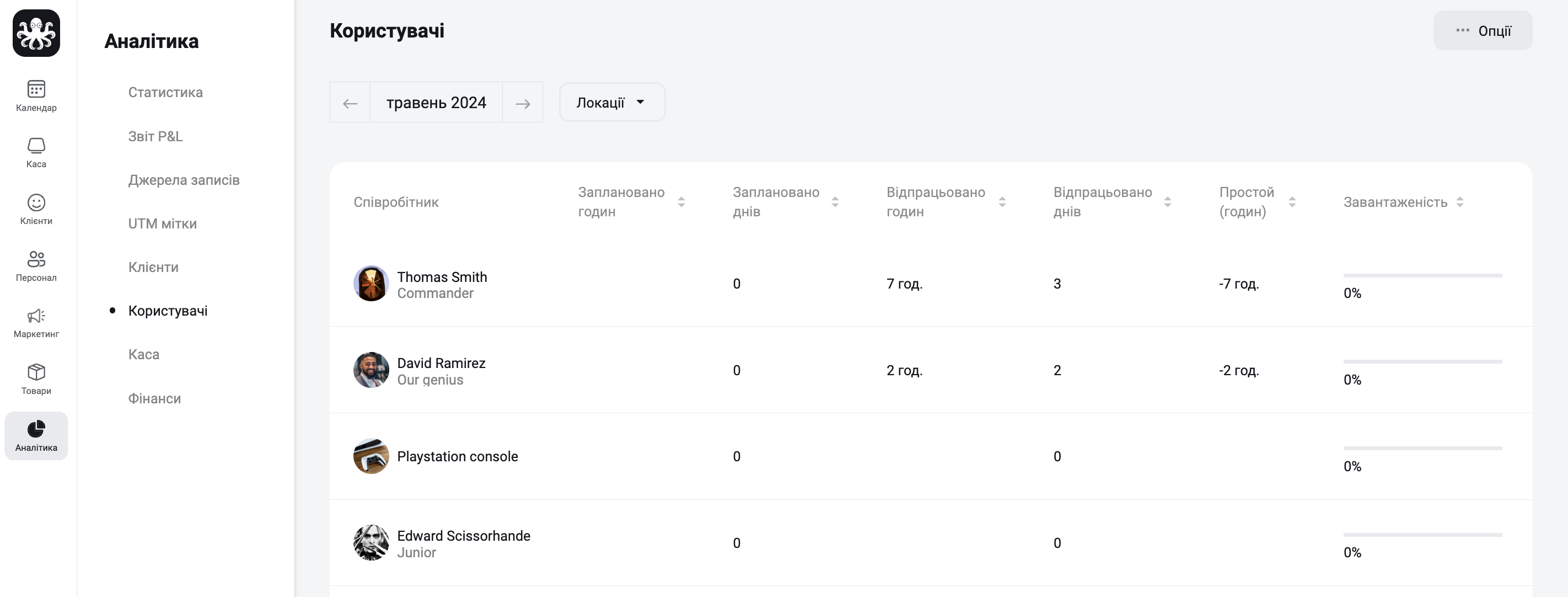The width and height of the screenshot is (1568, 597).
Task: Go to next month with right arrow
Action: (x=522, y=103)
